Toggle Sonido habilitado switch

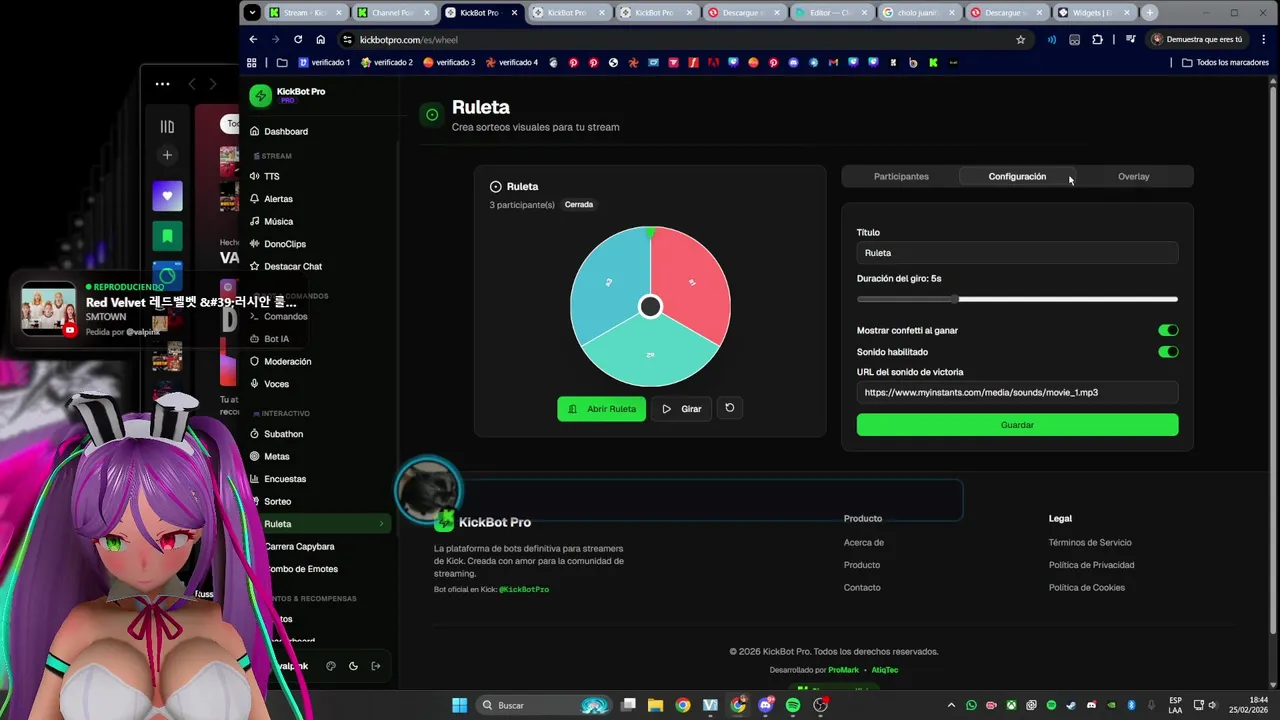click(1168, 352)
